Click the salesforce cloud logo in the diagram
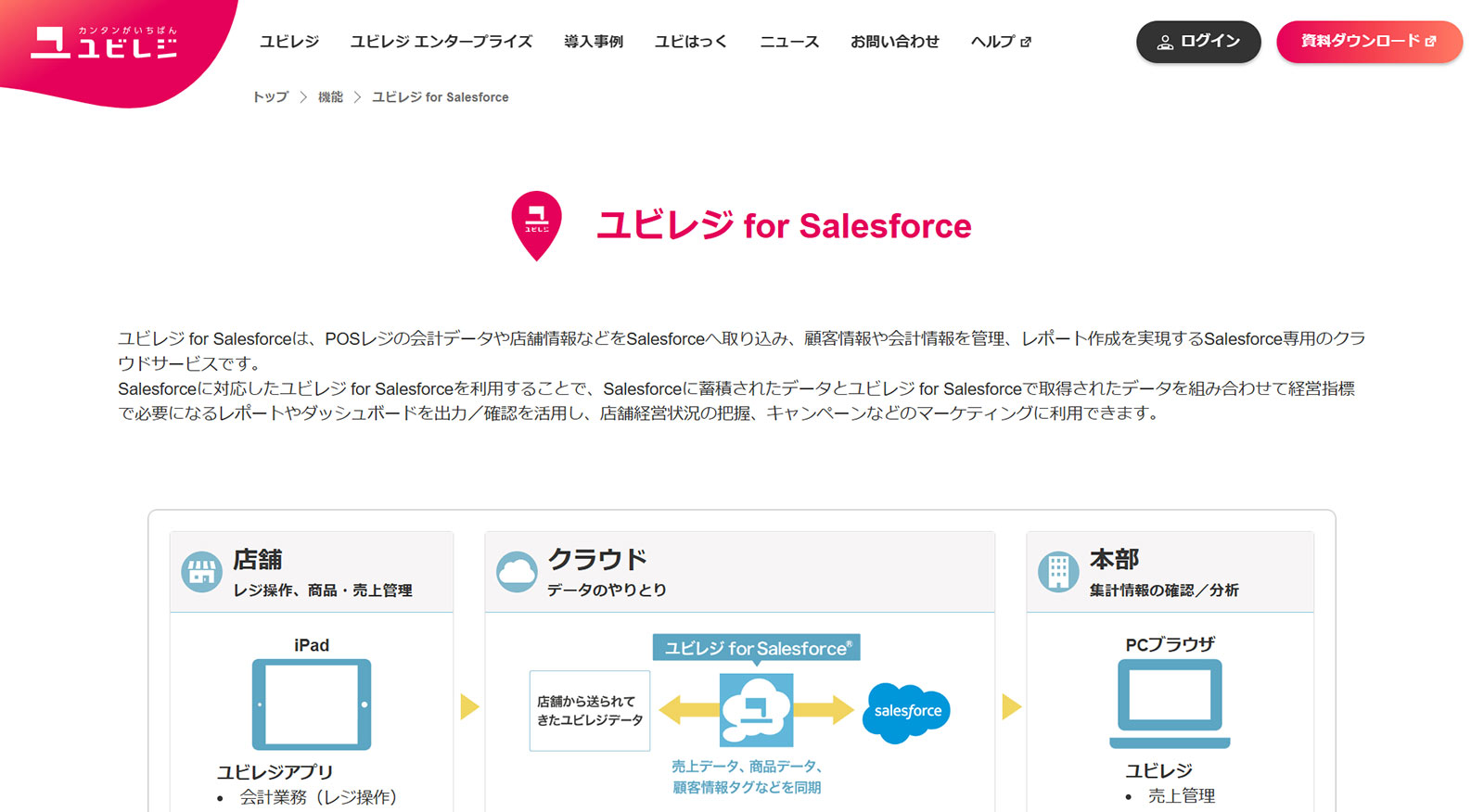 pyautogui.click(x=907, y=712)
